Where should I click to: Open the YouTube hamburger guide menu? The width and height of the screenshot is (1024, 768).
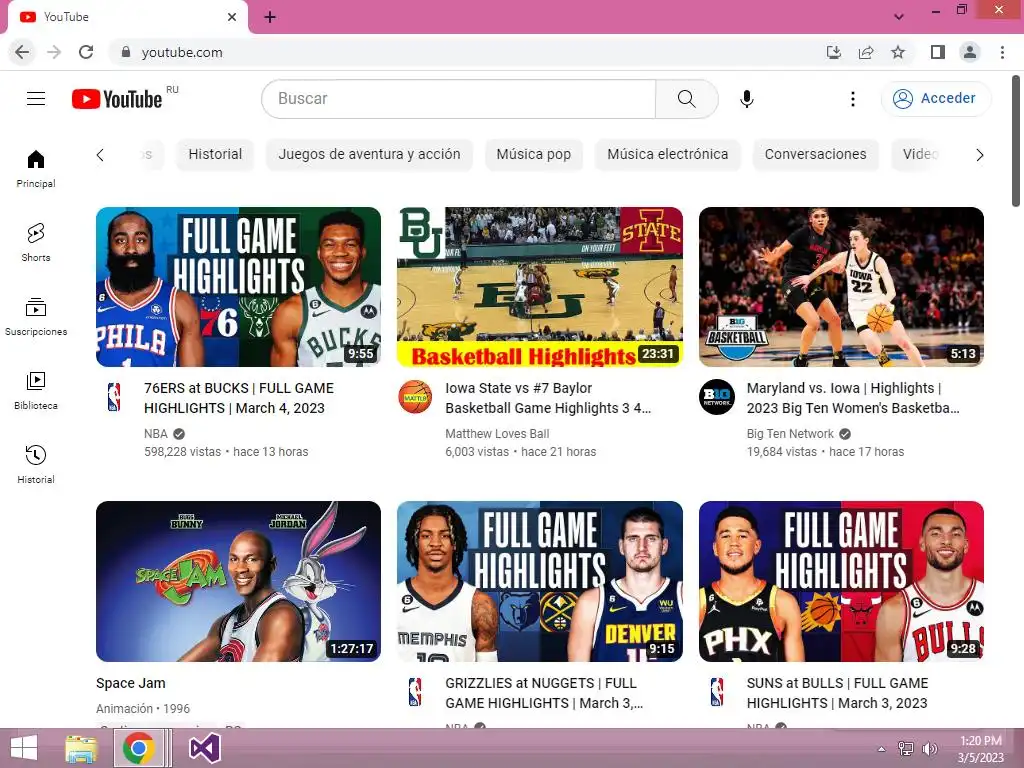coord(36,99)
